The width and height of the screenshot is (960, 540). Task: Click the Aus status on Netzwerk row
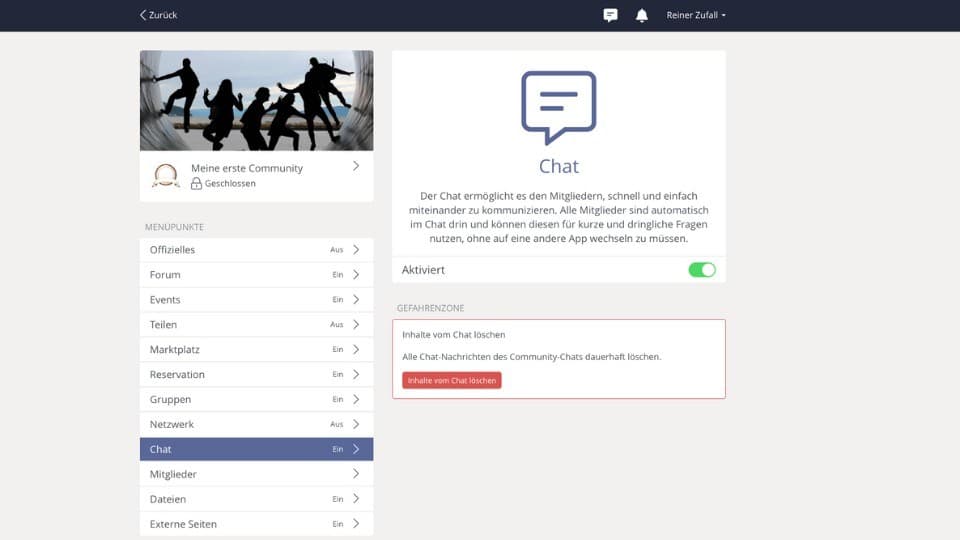point(337,424)
